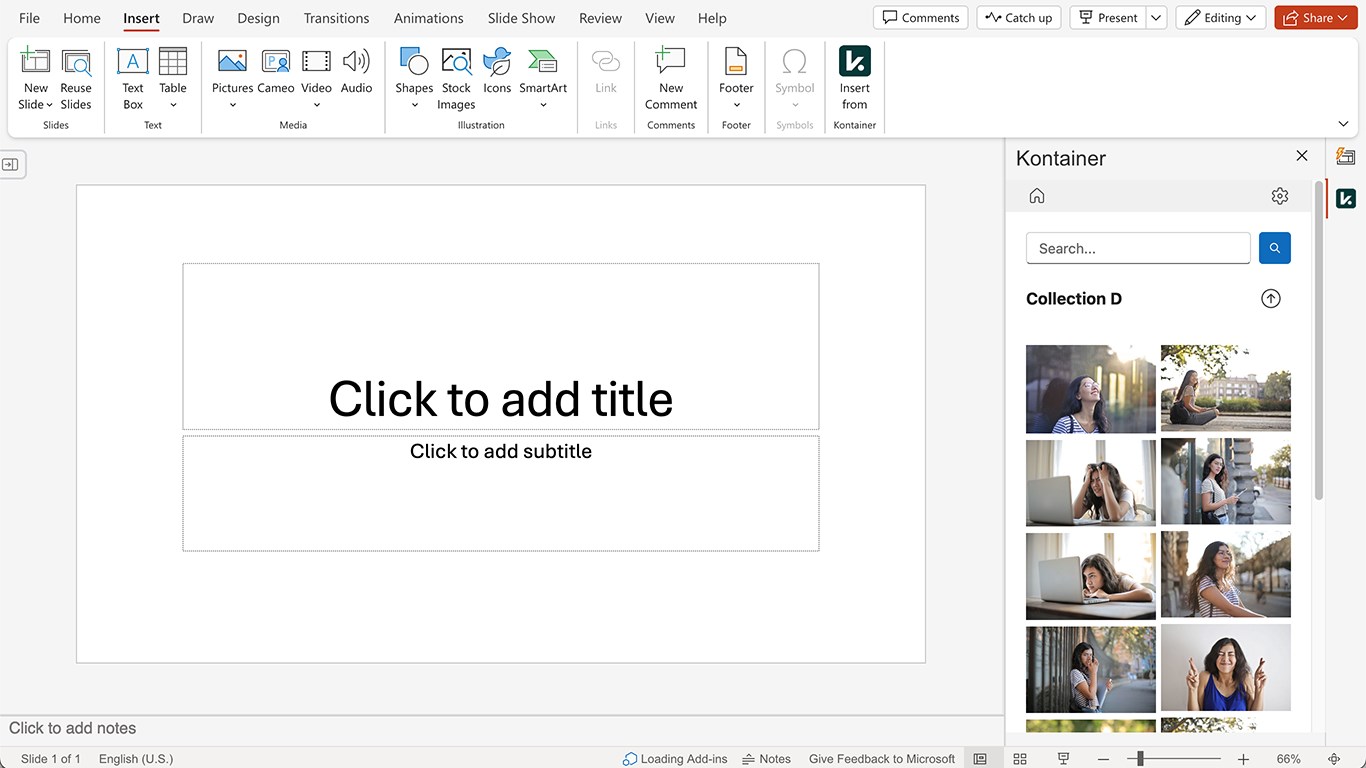The height and width of the screenshot is (768, 1366).
Task: Zoom out using the minus button
Action: pos(1103,759)
